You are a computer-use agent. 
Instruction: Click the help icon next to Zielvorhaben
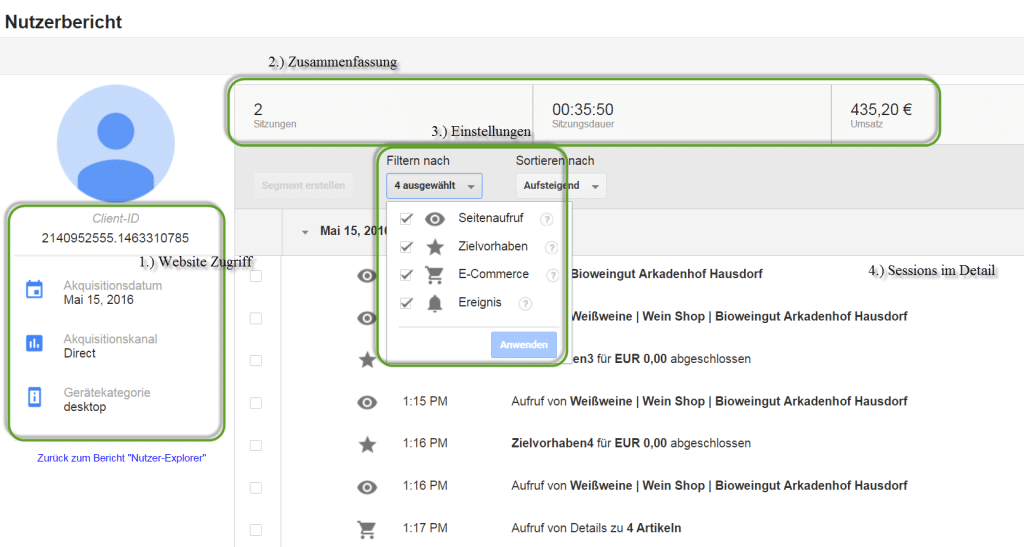point(550,247)
